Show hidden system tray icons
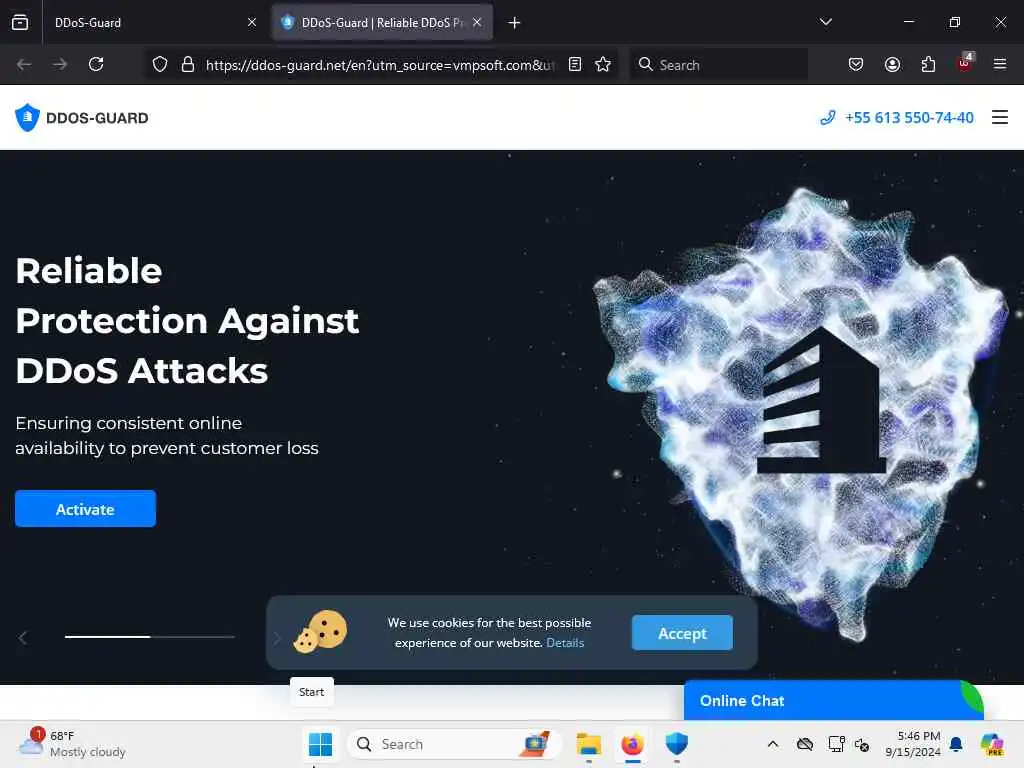The image size is (1024, 768). (x=773, y=744)
